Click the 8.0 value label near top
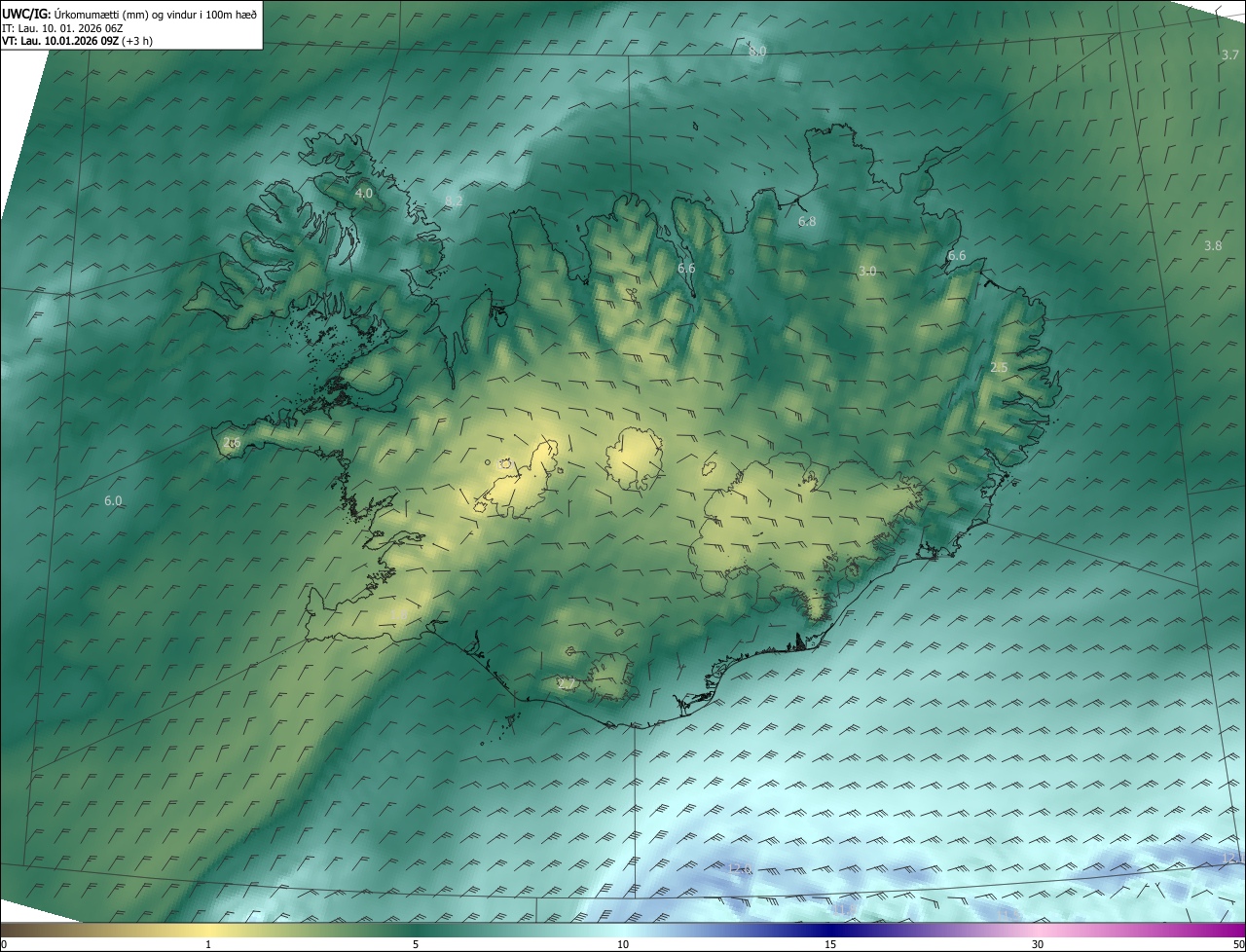 (x=757, y=51)
